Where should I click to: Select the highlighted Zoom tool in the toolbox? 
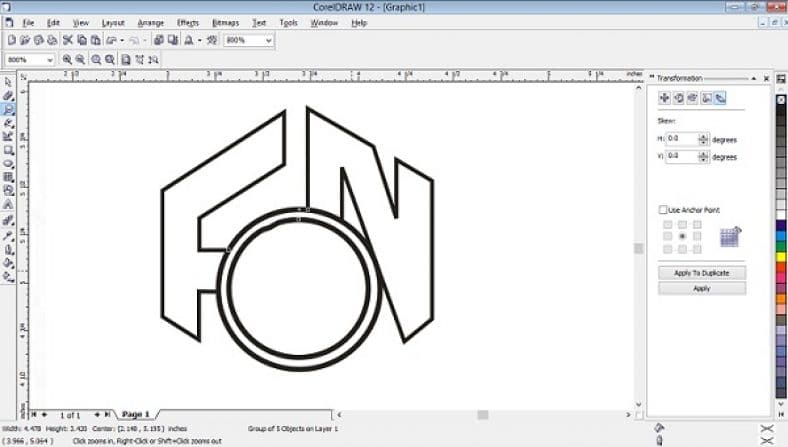[x=8, y=109]
